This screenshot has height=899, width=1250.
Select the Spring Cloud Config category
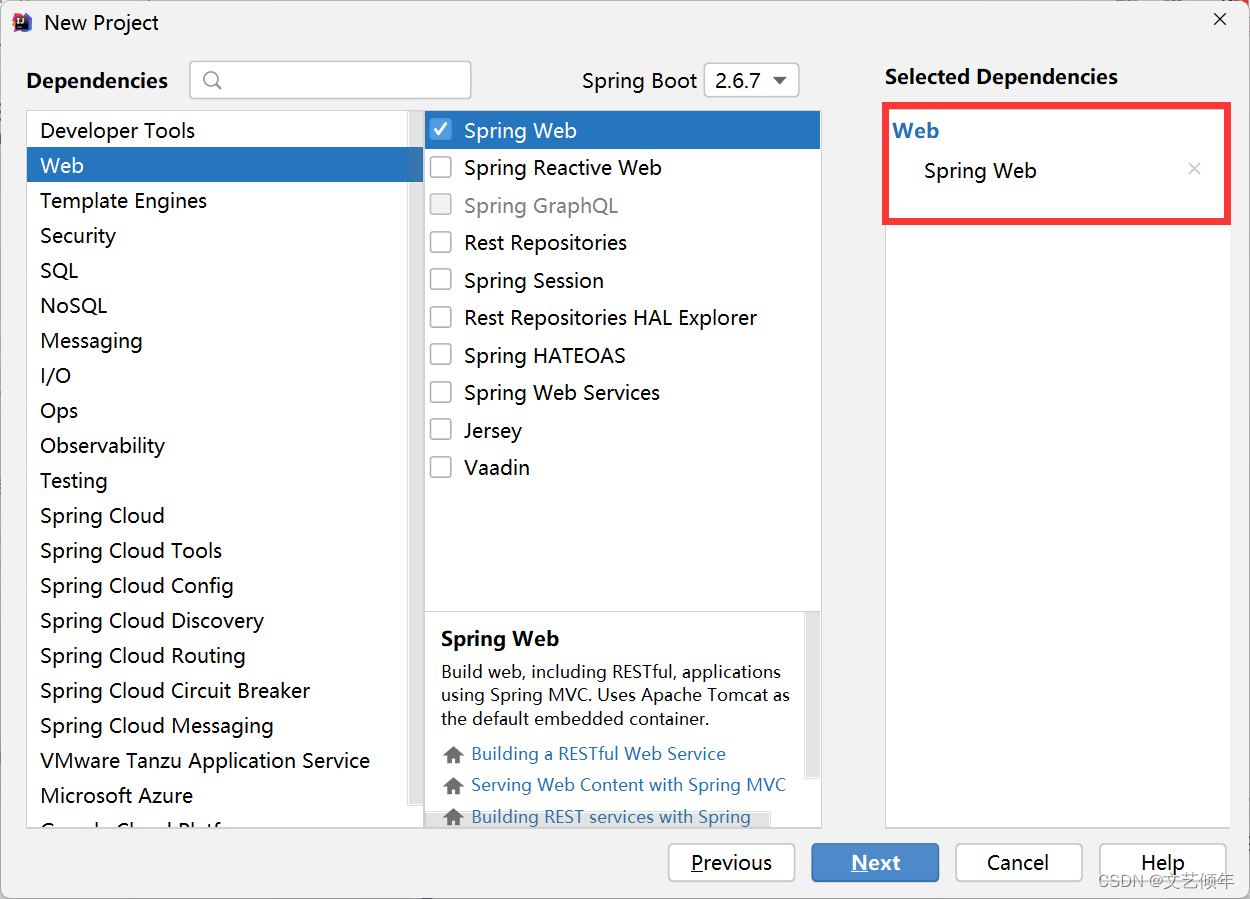tap(218, 585)
